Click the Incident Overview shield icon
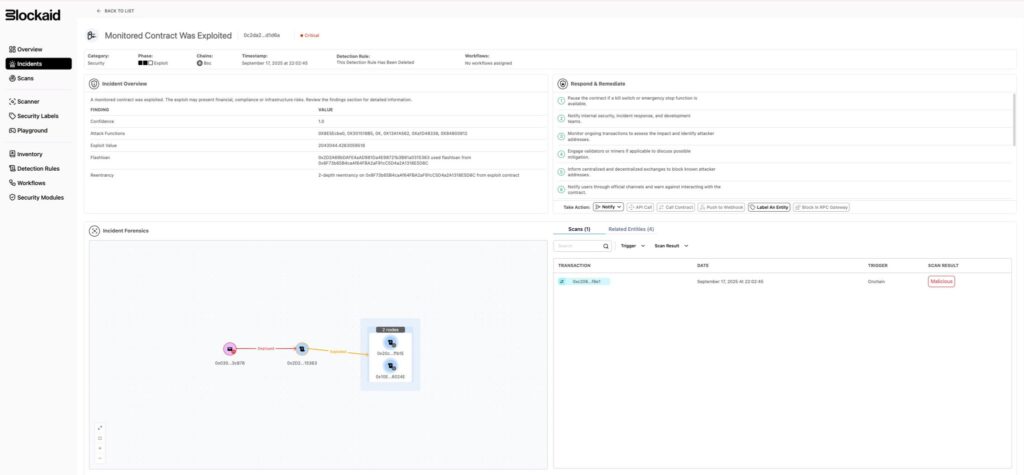 coord(94,84)
